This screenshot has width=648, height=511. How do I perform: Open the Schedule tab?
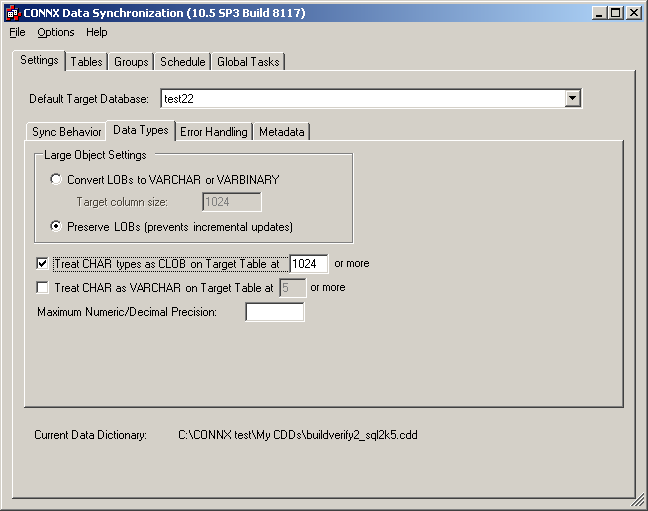click(x=182, y=62)
